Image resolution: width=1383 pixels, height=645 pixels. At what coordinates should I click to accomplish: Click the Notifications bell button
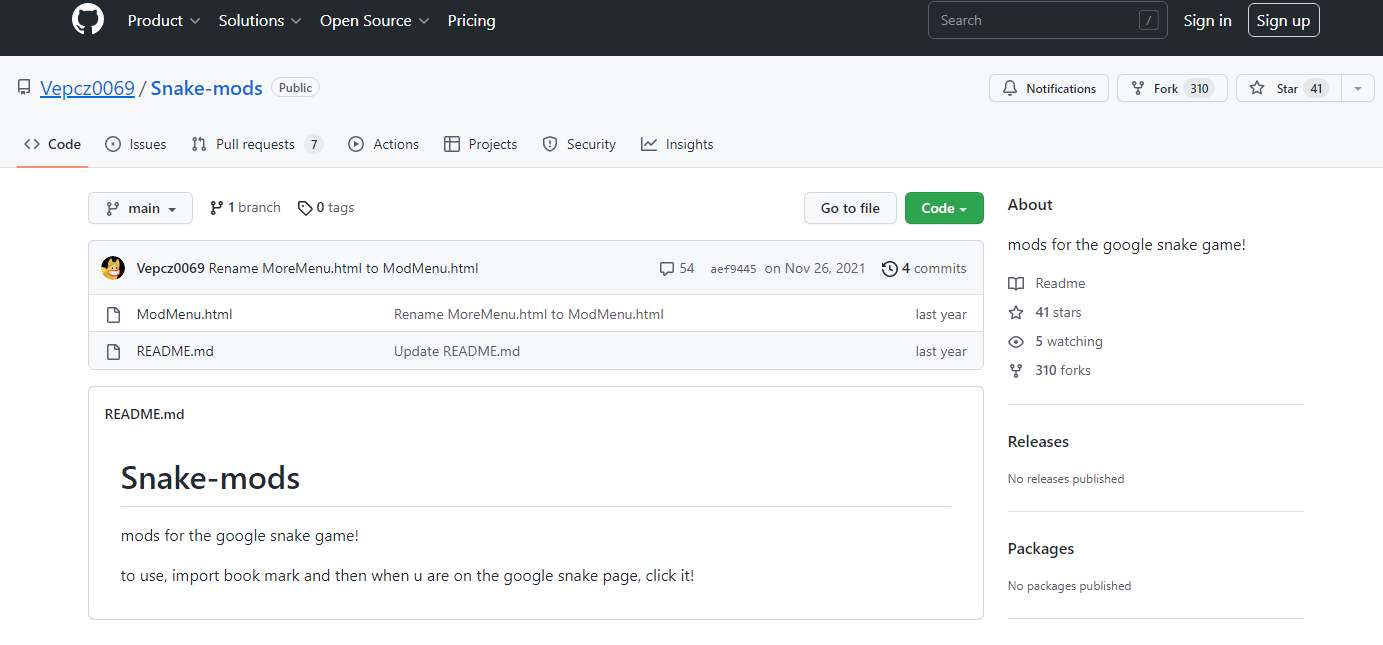pyautogui.click(x=1049, y=89)
